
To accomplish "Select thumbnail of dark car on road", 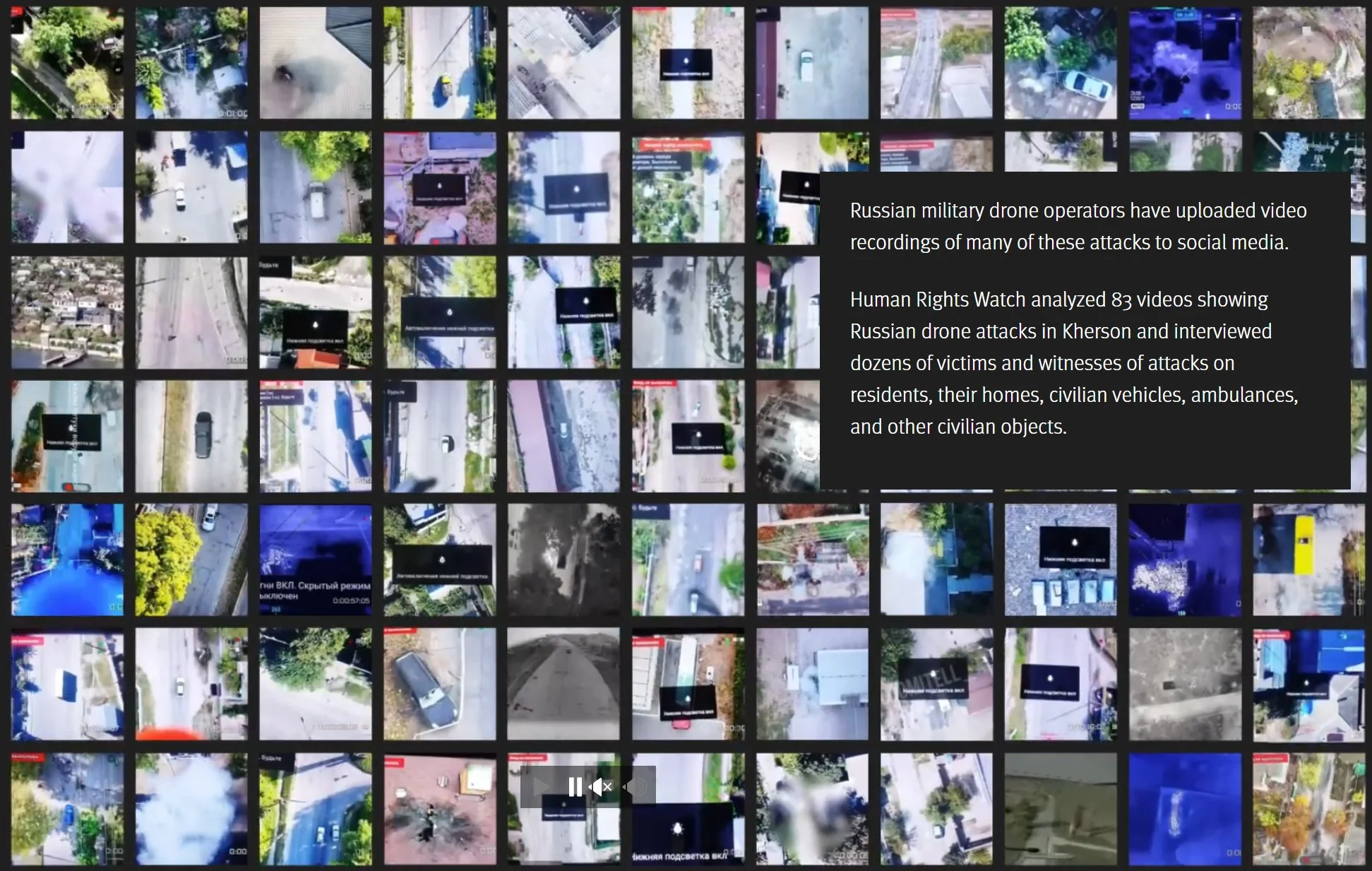I will [x=191, y=437].
